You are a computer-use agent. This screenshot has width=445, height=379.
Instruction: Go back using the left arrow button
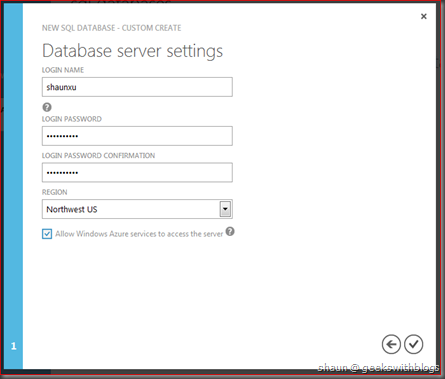click(x=391, y=344)
